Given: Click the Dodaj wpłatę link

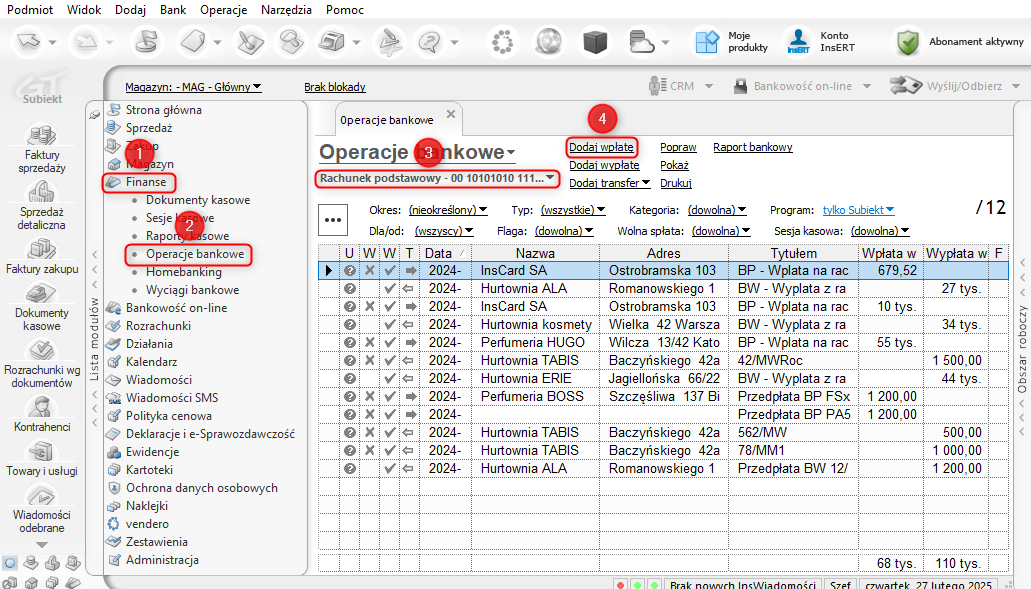Looking at the screenshot, I should coord(602,147).
